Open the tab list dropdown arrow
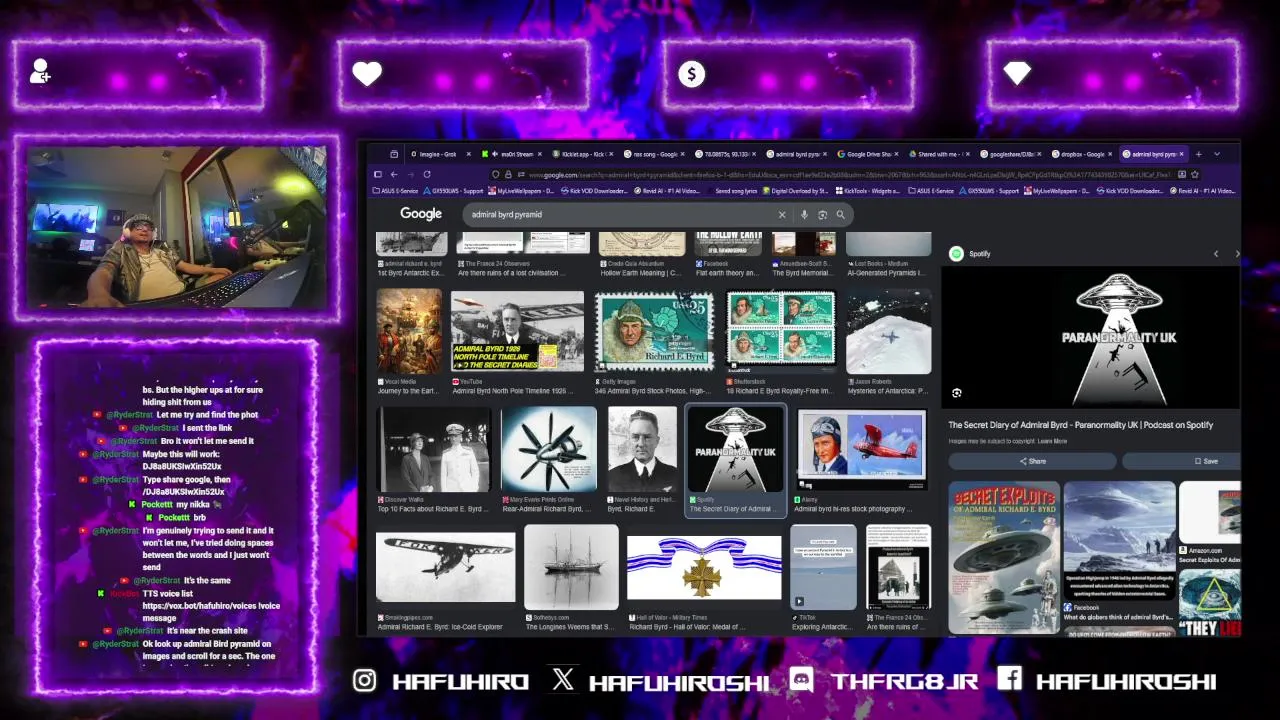 1216,154
